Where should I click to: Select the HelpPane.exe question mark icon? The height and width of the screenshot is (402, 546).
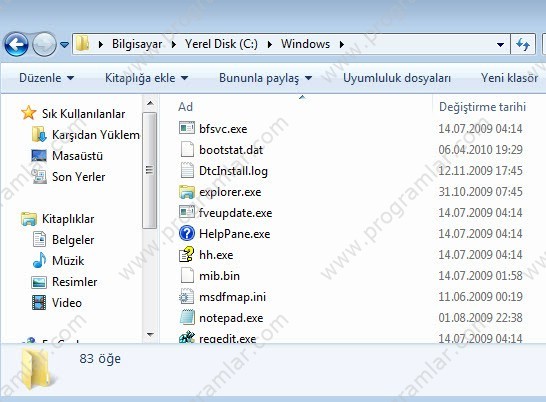pos(187,233)
